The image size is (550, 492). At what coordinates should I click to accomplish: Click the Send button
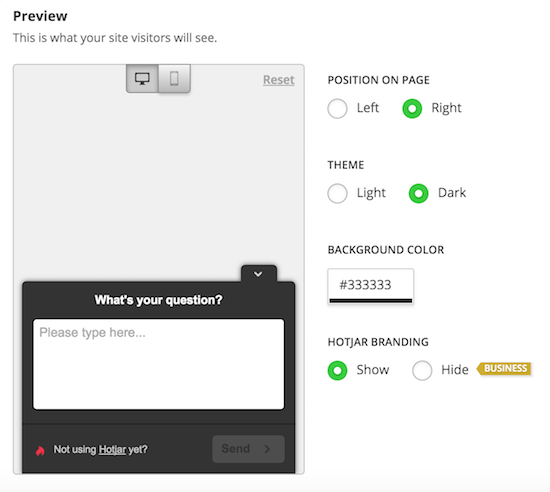(x=248, y=449)
